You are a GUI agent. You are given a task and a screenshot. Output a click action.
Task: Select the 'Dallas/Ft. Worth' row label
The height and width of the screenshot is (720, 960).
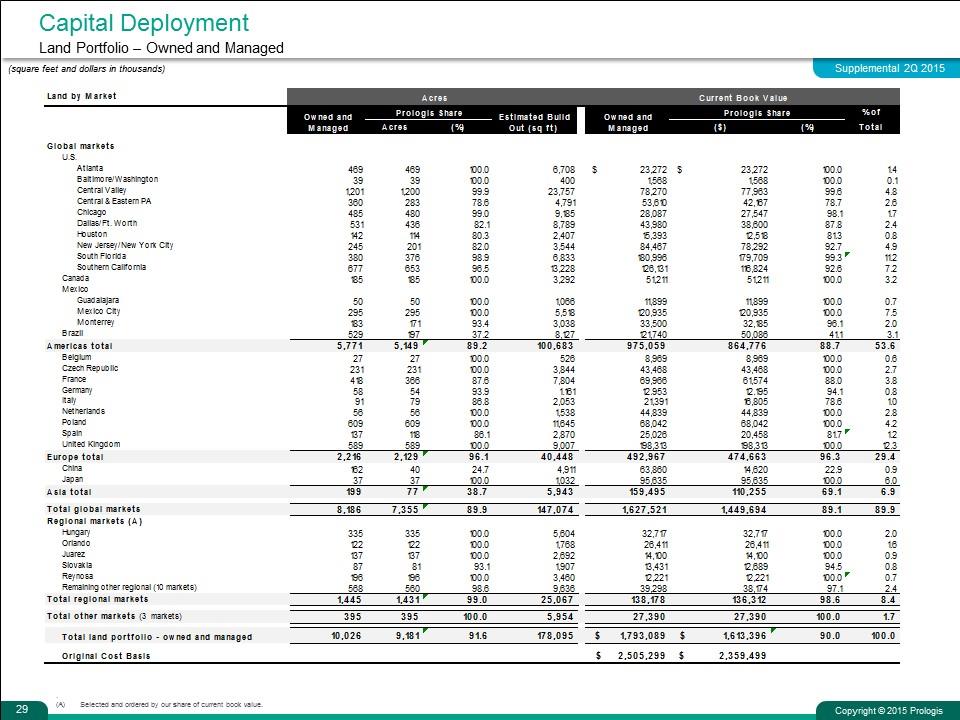coord(107,223)
